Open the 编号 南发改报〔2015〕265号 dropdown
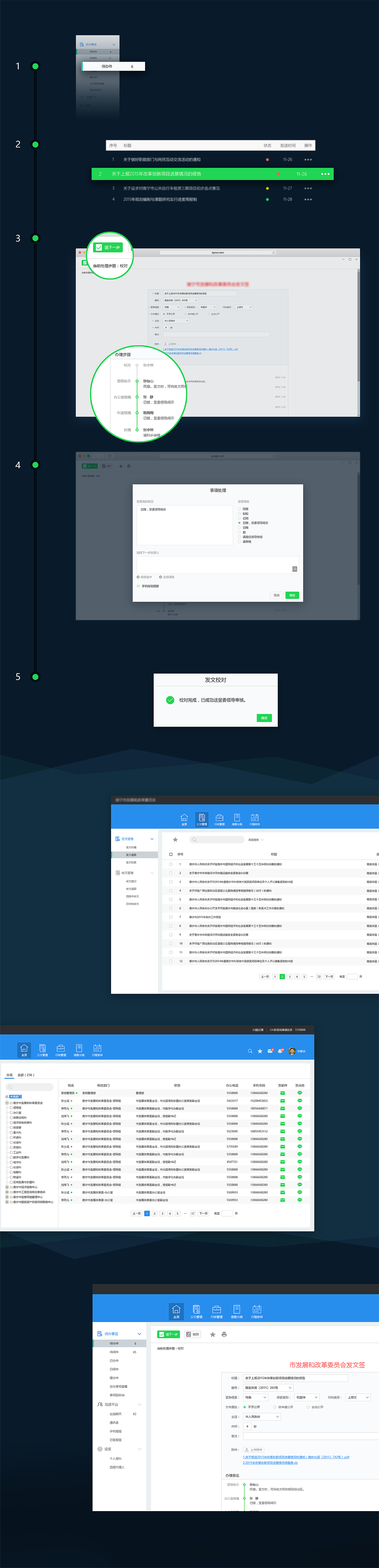This screenshot has width=379, height=1568. (x=268, y=1388)
